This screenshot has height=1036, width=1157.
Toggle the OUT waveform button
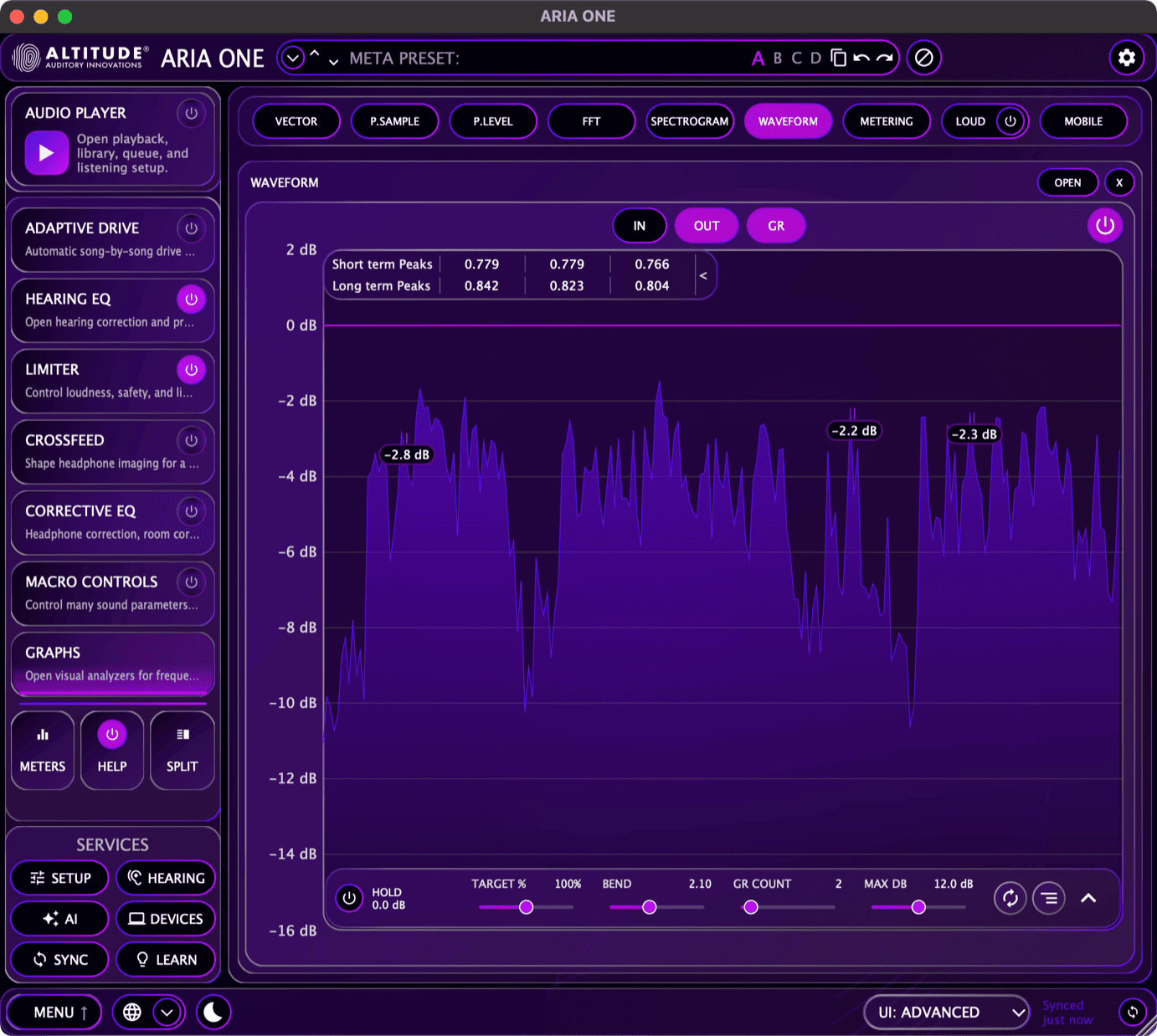pyautogui.click(x=707, y=226)
